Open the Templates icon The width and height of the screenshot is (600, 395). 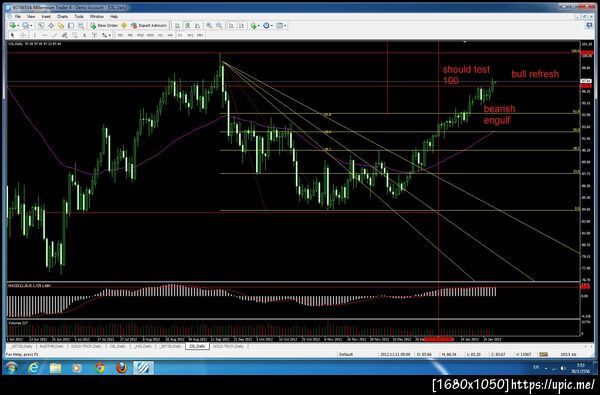click(279, 26)
